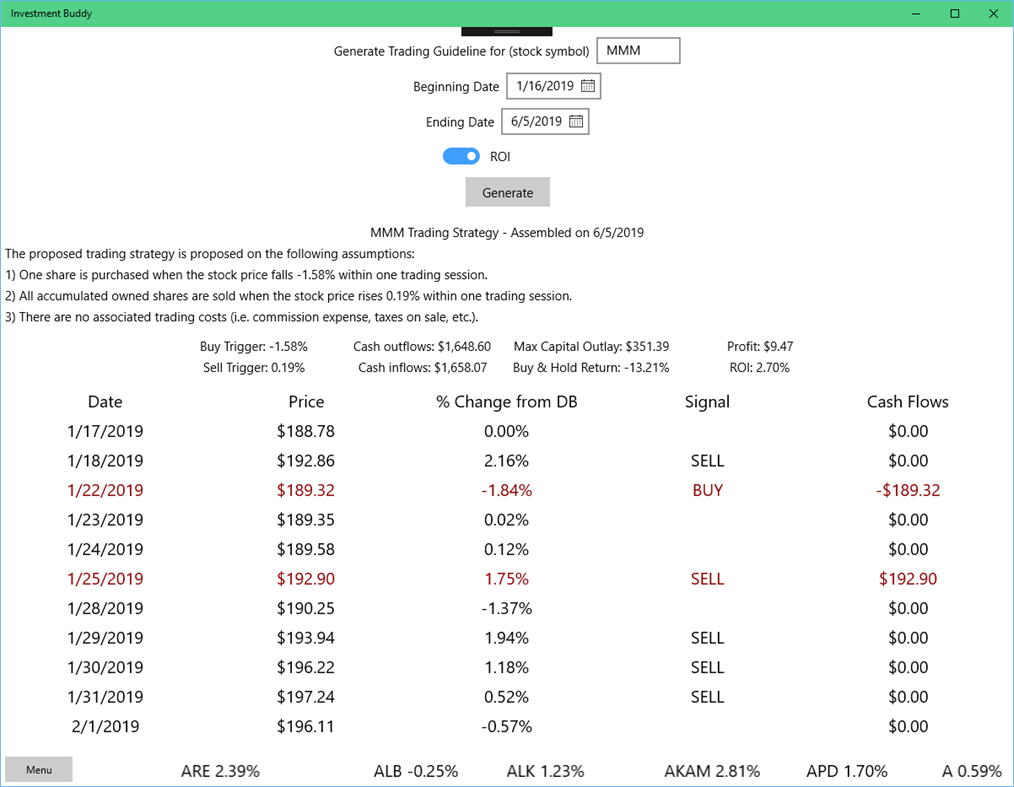Click the SELL signal on 1/25/2019 row

[x=707, y=578]
